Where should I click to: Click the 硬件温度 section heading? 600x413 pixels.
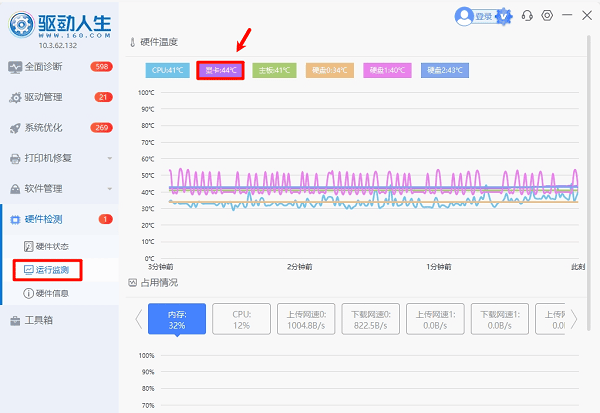click(159, 42)
